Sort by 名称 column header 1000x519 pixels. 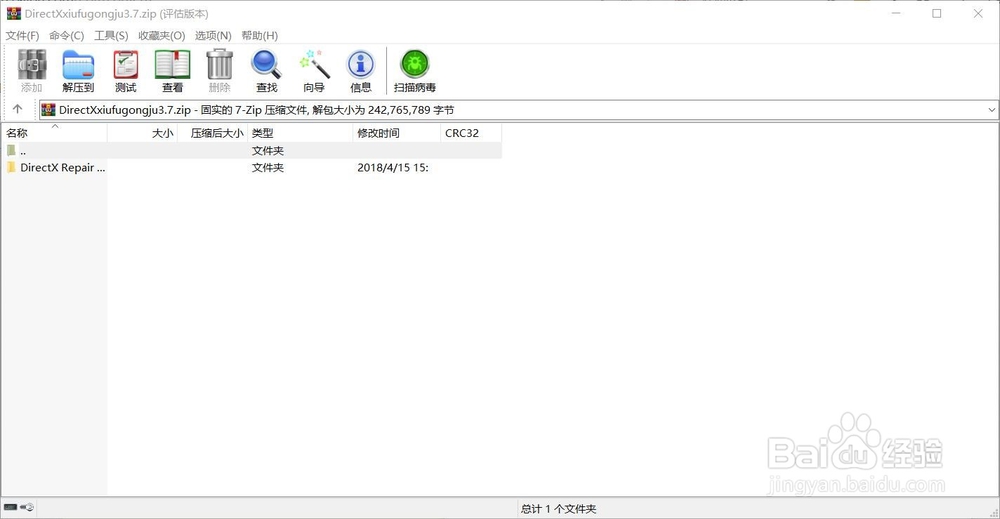pyautogui.click(x=54, y=133)
